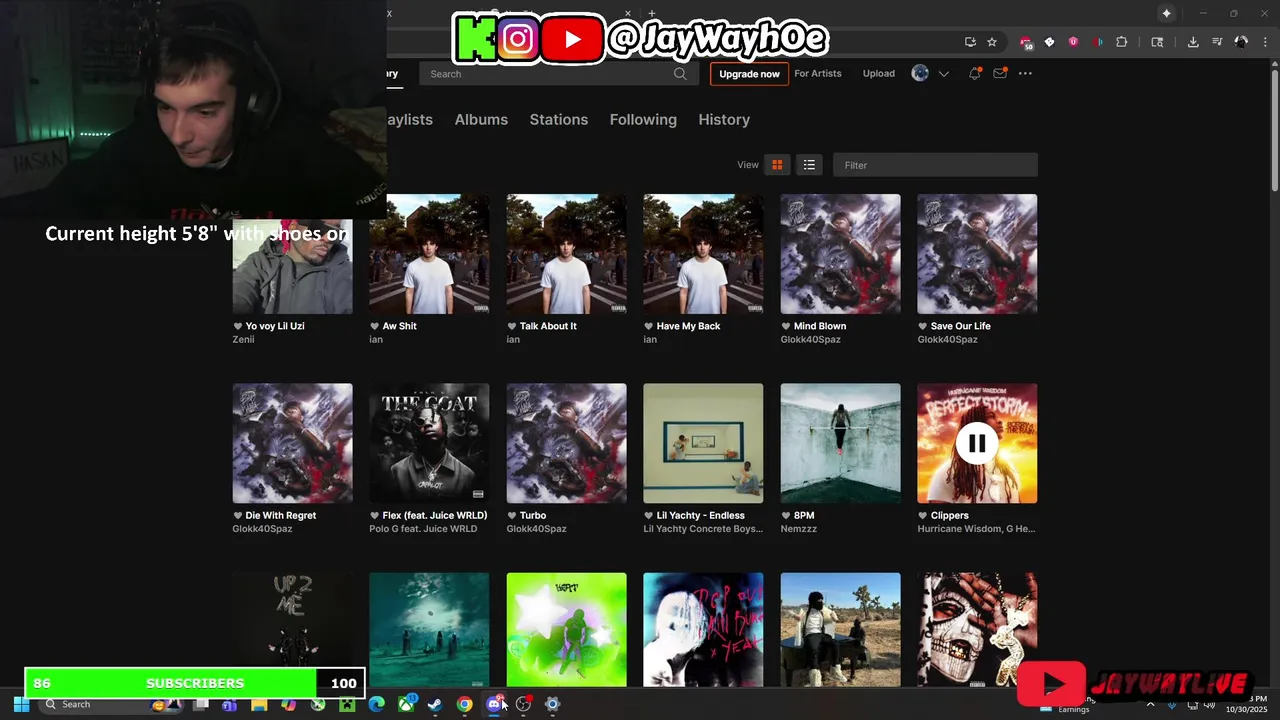Open the Chrome three-dot menu
Image resolution: width=1280 pixels, height=720 pixels.
1266,42
